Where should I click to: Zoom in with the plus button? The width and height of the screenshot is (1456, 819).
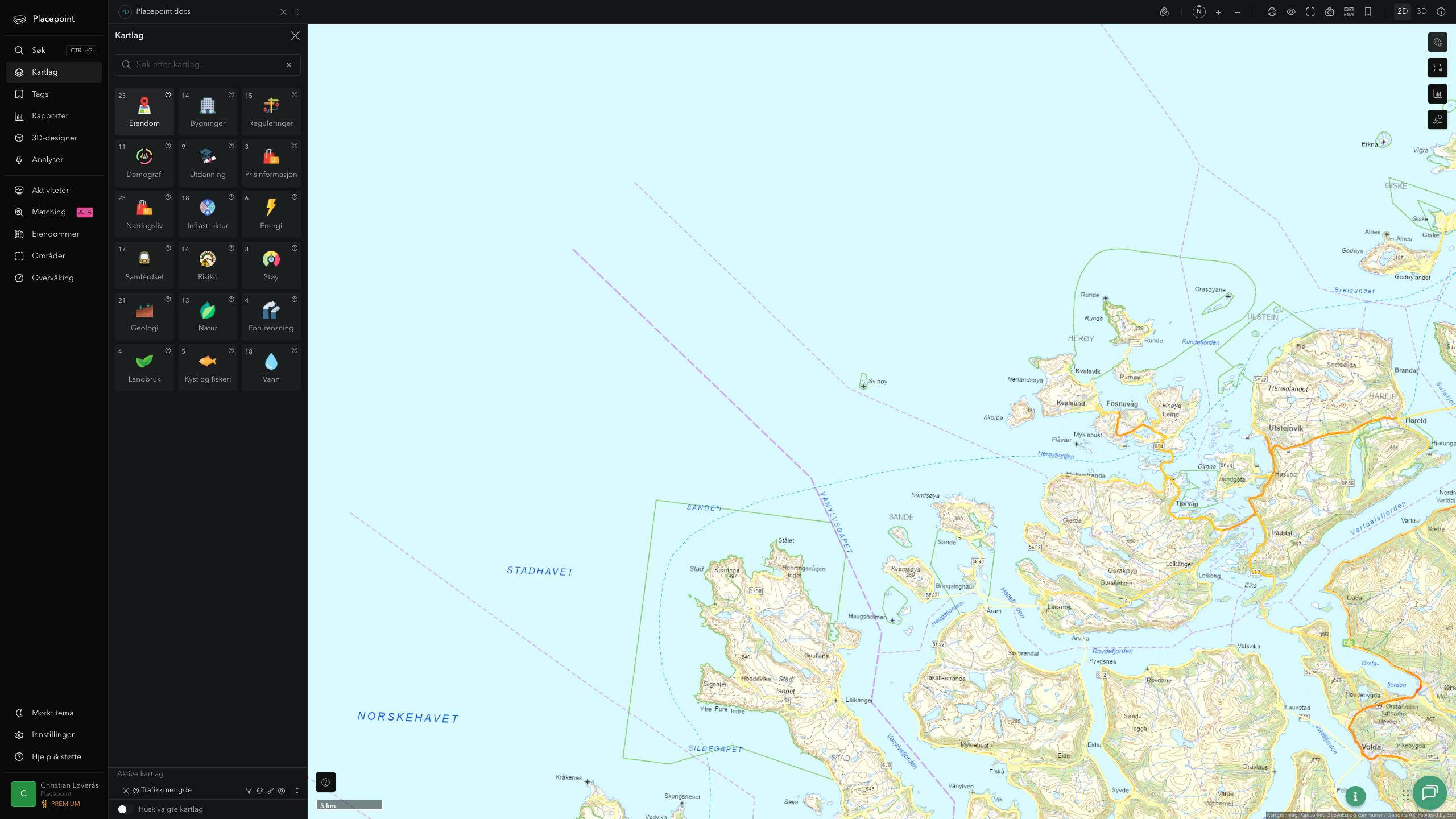click(1218, 12)
